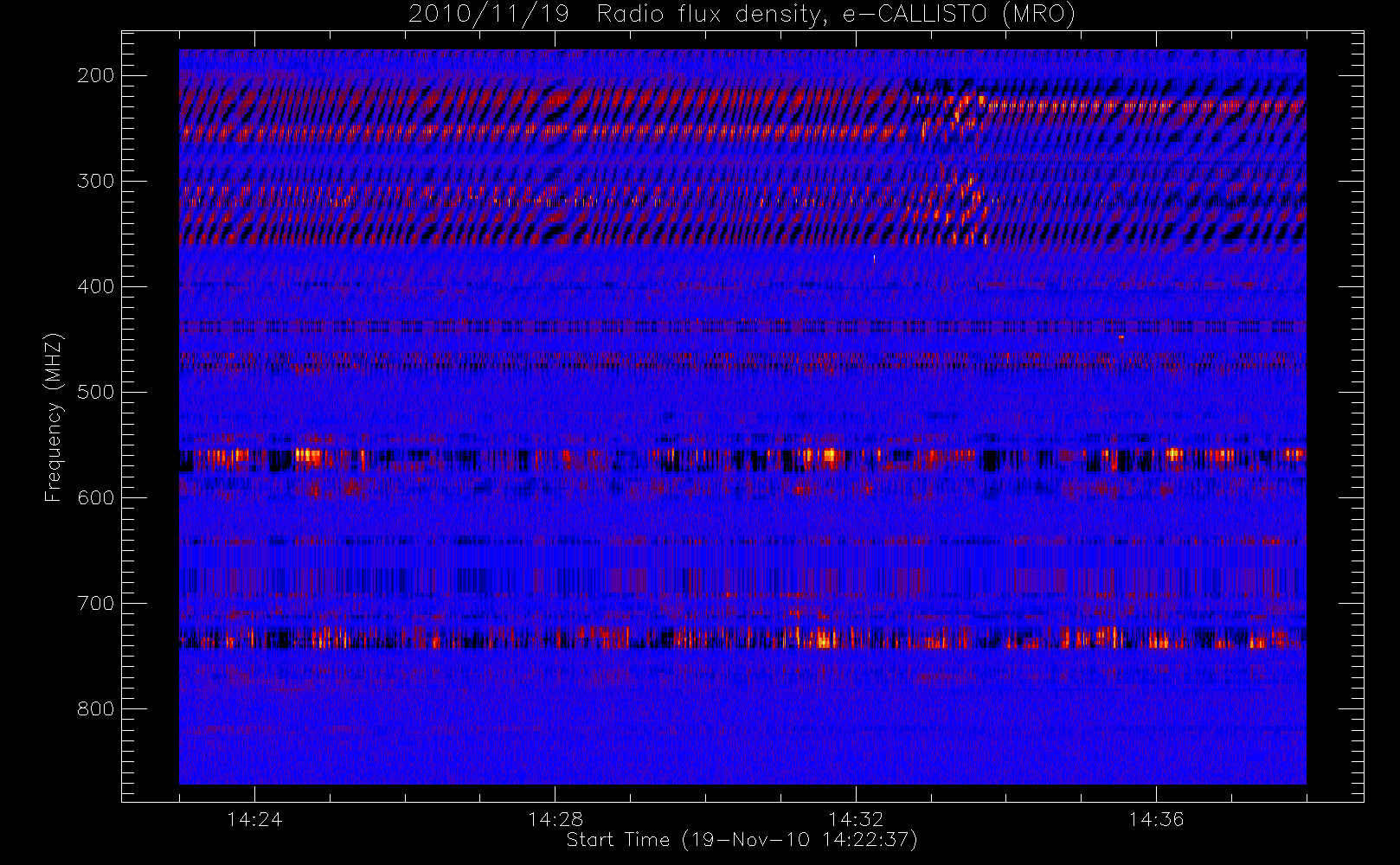The image size is (1400, 865).
Task: Click the 400 frequency tick label
Action: pyautogui.click(x=95, y=286)
